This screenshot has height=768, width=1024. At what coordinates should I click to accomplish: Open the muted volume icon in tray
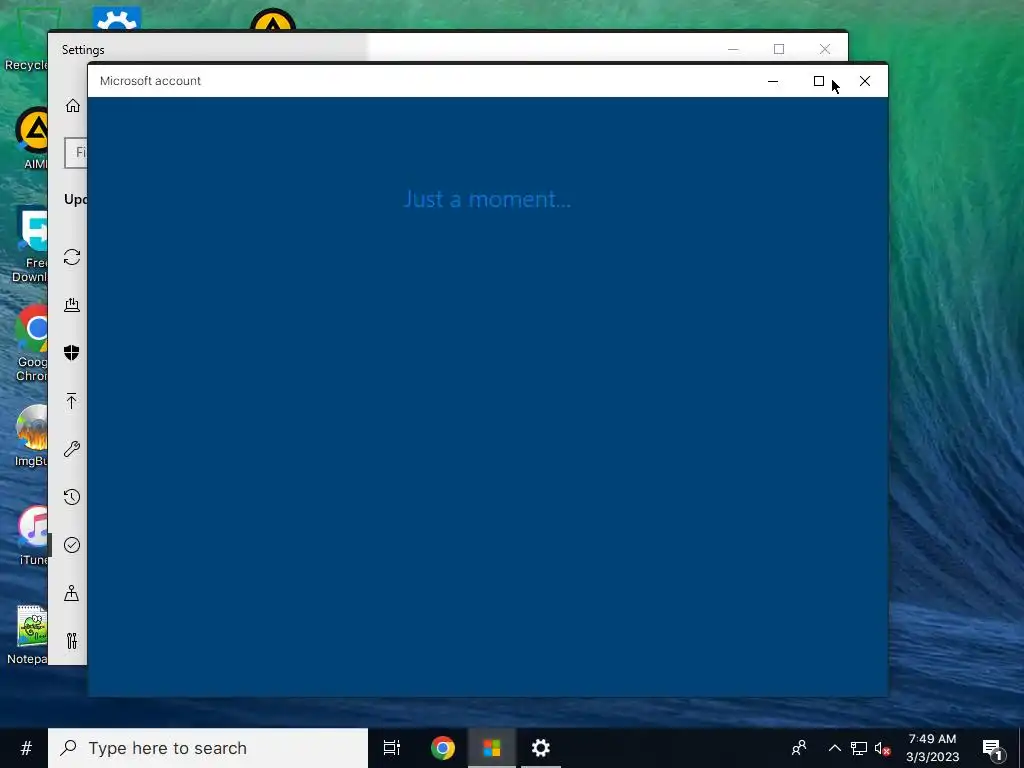[x=882, y=748]
